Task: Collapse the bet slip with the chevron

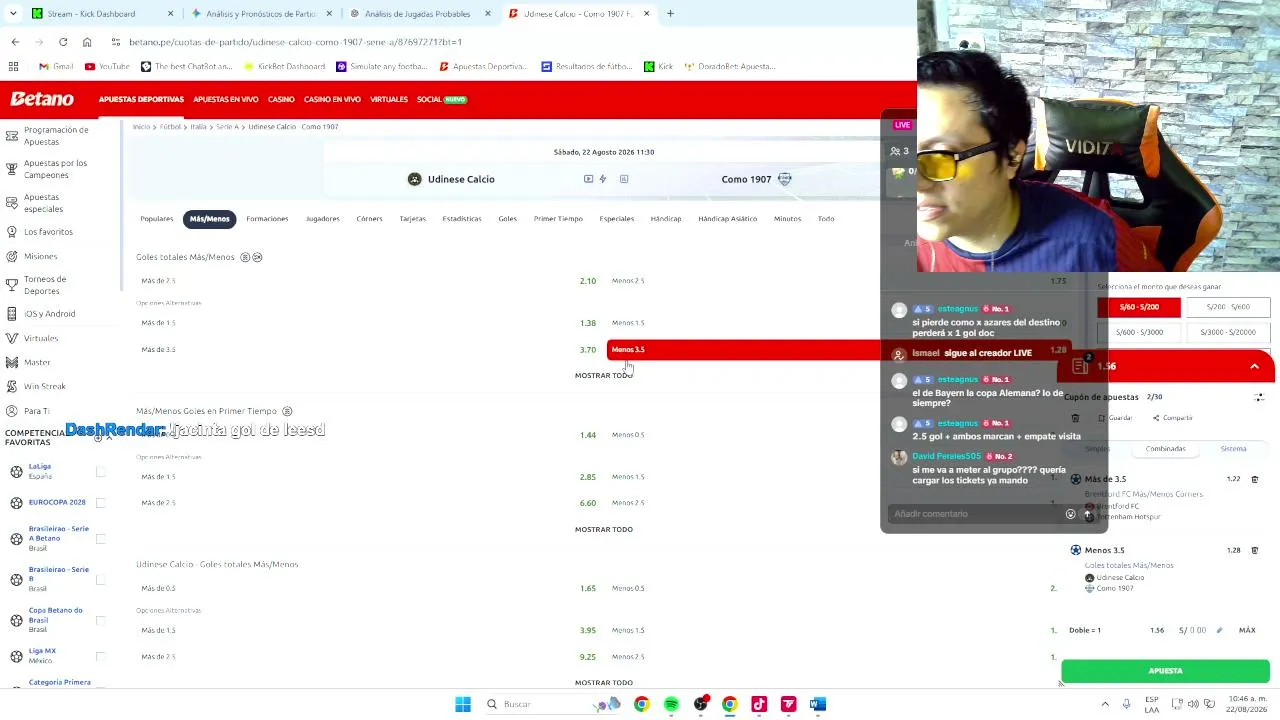Action: (1254, 367)
